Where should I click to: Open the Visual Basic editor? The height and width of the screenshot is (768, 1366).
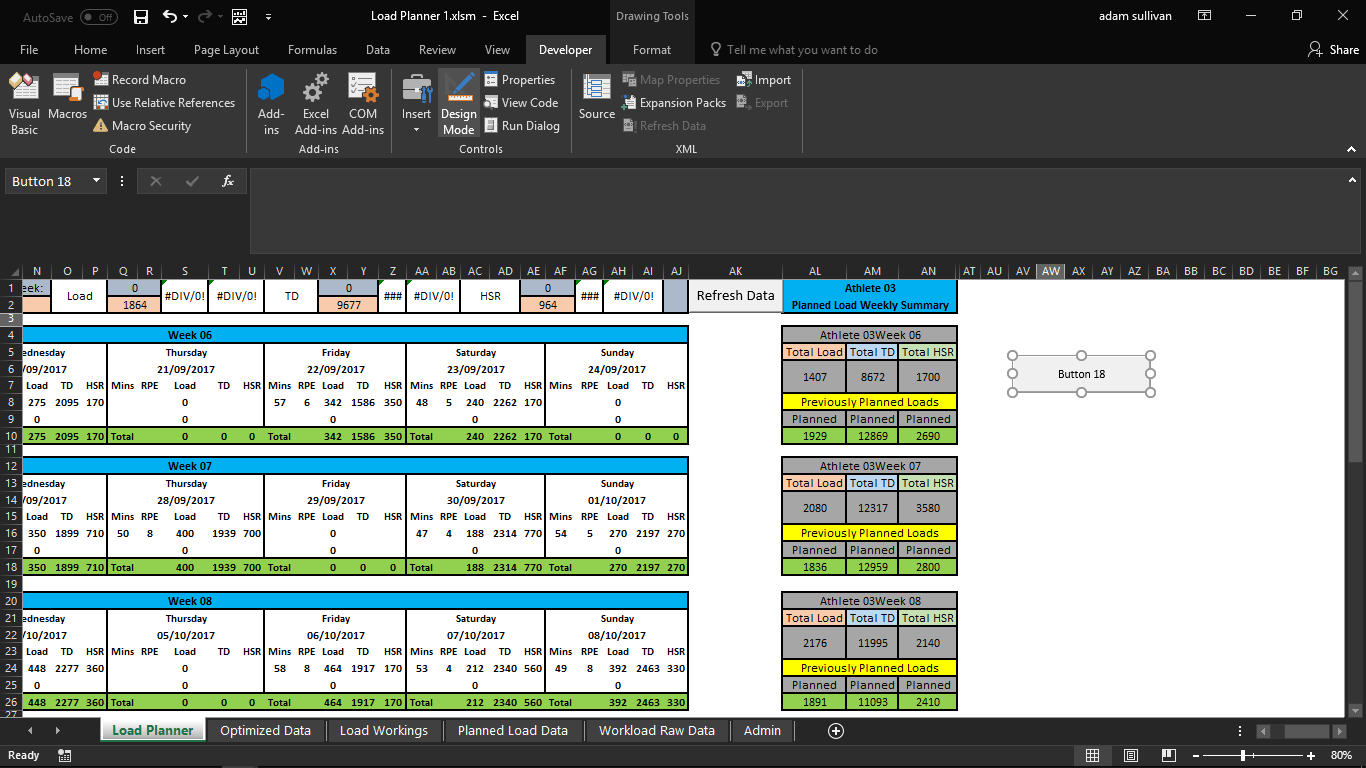(x=24, y=103)
